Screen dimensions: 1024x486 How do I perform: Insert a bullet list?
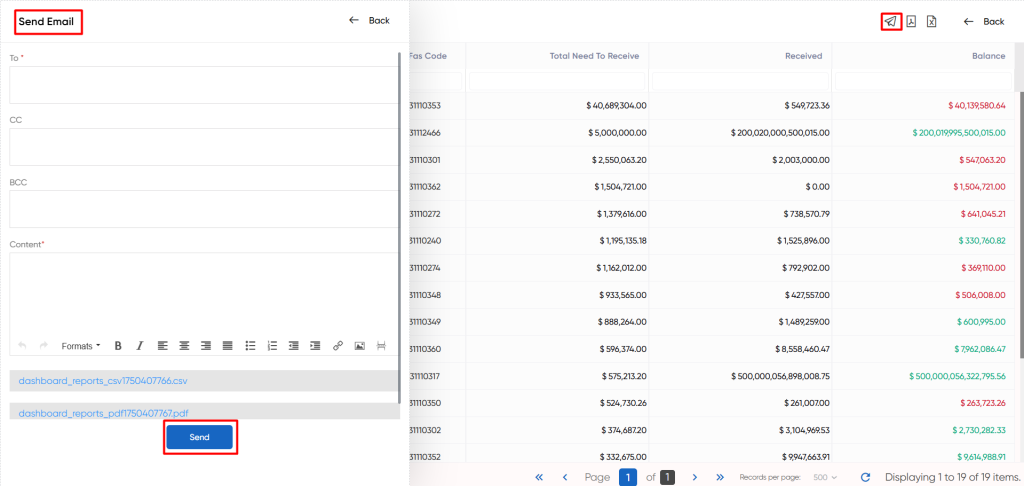coord(250,346)
